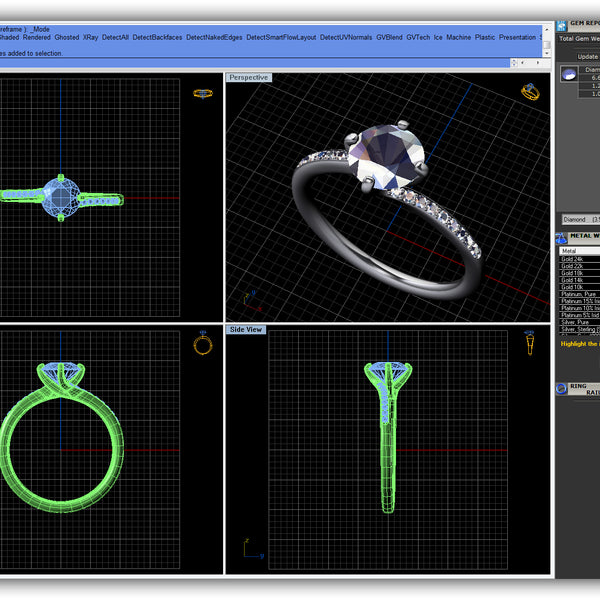Click ring icon in front viewport corner
600x600 pixels.
203,344
